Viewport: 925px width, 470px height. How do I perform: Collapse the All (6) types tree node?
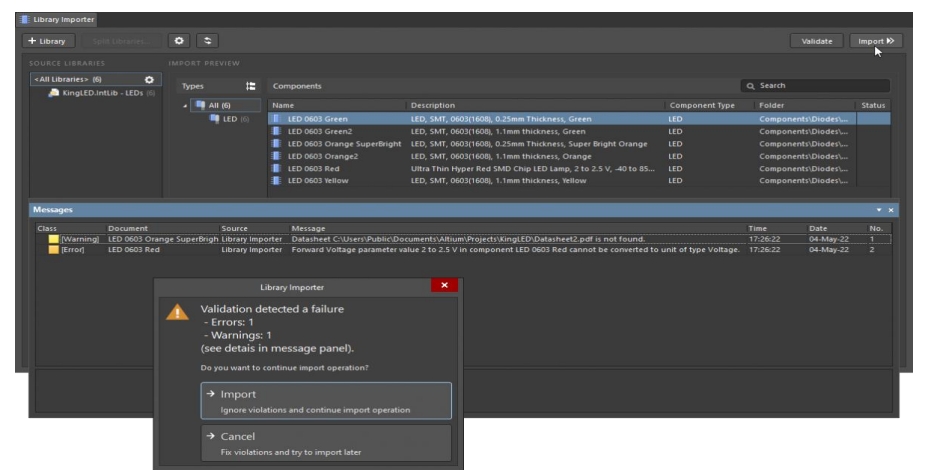coord(185,106)
